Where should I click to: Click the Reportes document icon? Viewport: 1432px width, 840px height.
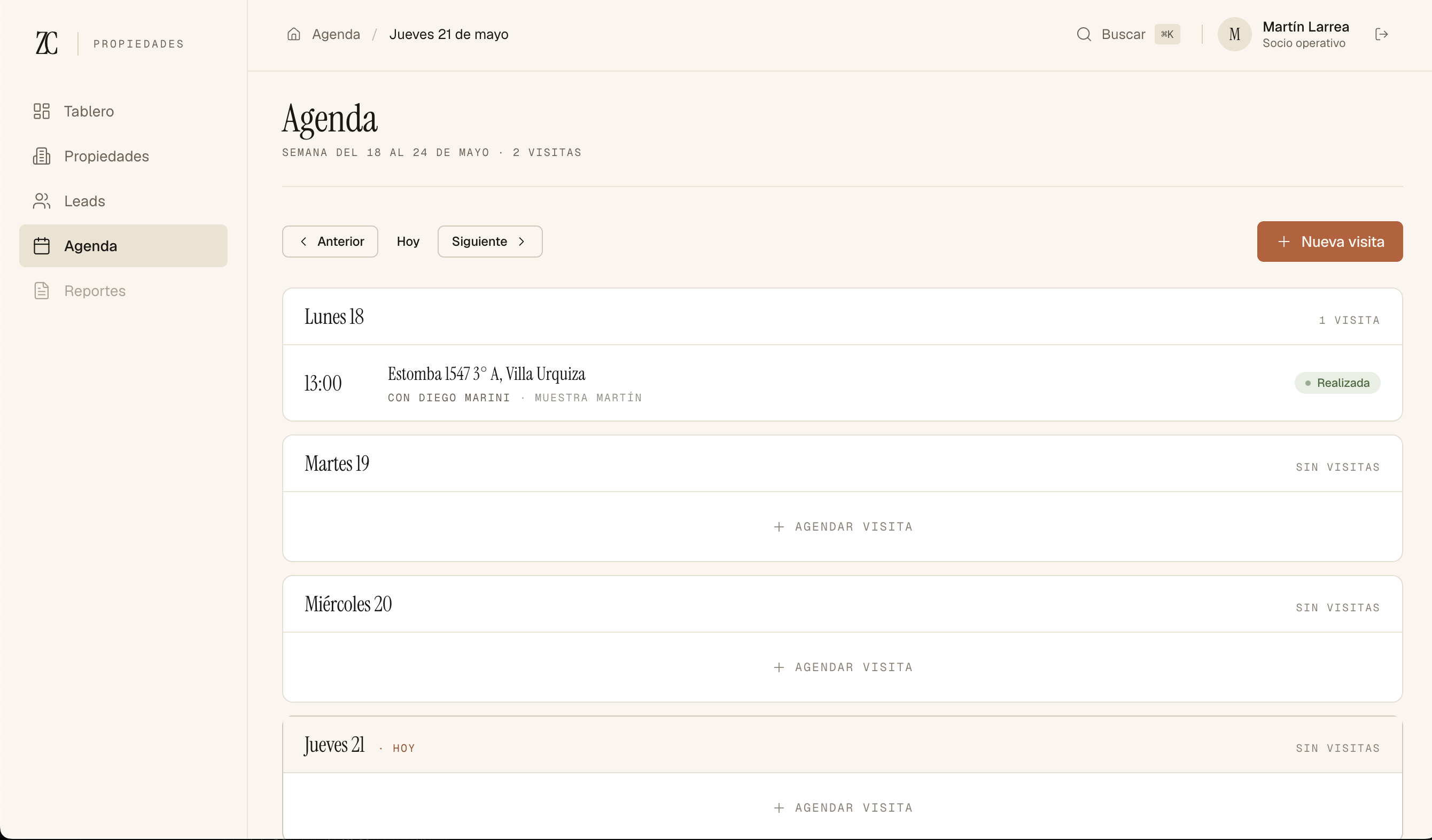point(42,290)
